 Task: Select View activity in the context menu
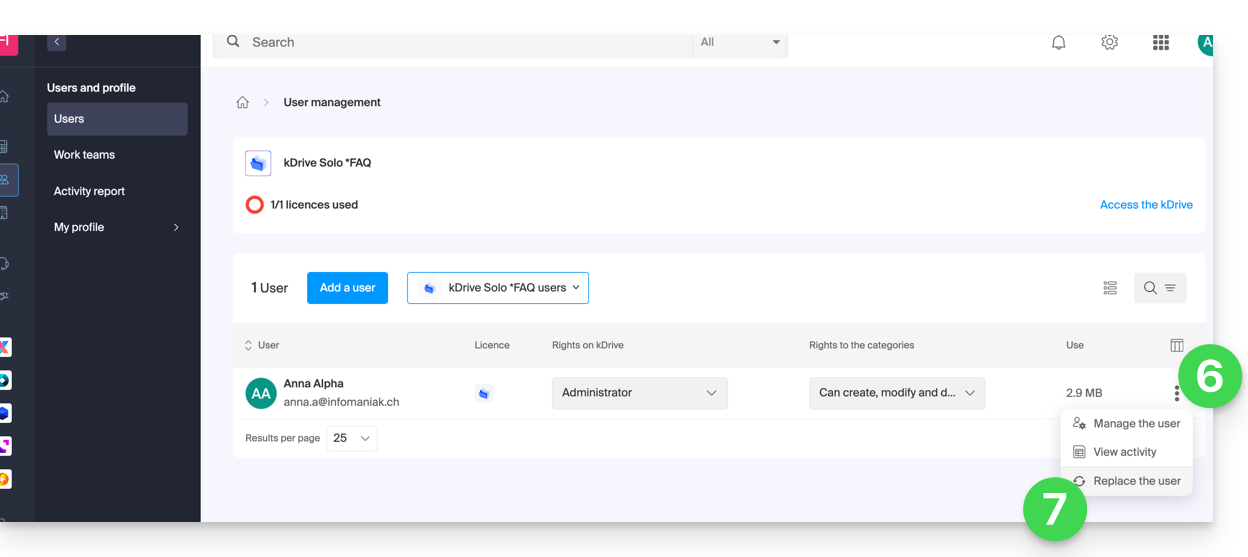[x=1124, y=452]
